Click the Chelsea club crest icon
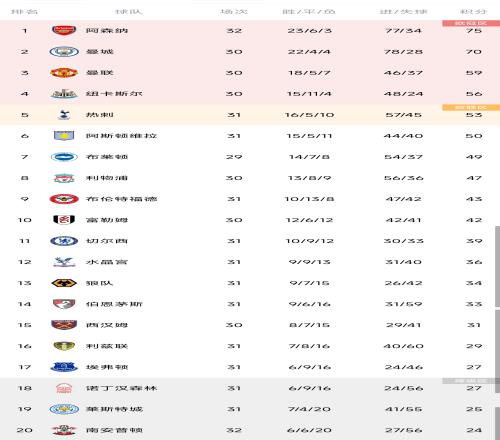Image resolution: width=500 pixels, height=440 pixels. pos(64,241)
